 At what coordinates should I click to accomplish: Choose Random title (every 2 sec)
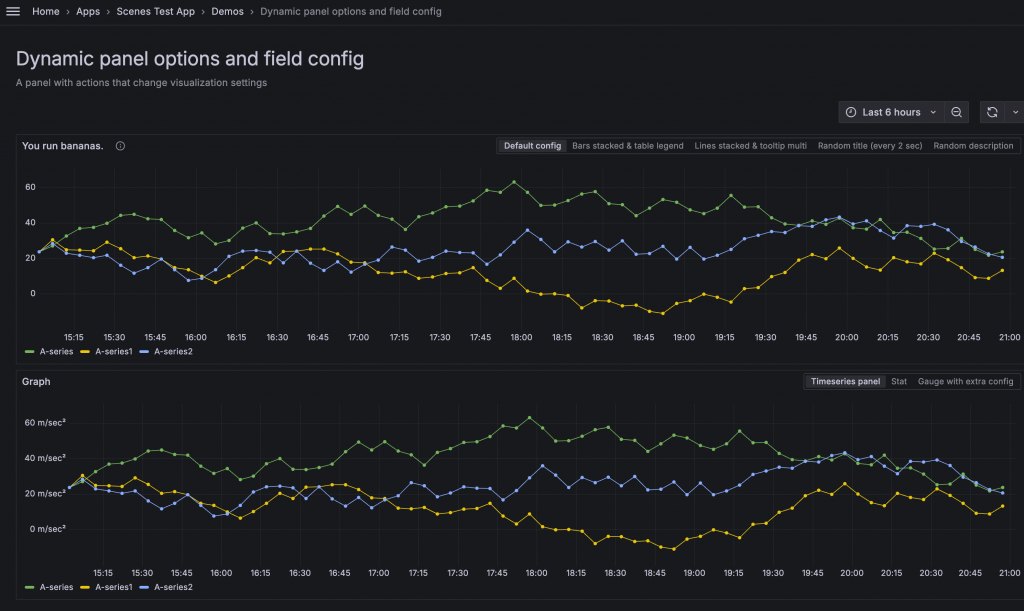869,146
